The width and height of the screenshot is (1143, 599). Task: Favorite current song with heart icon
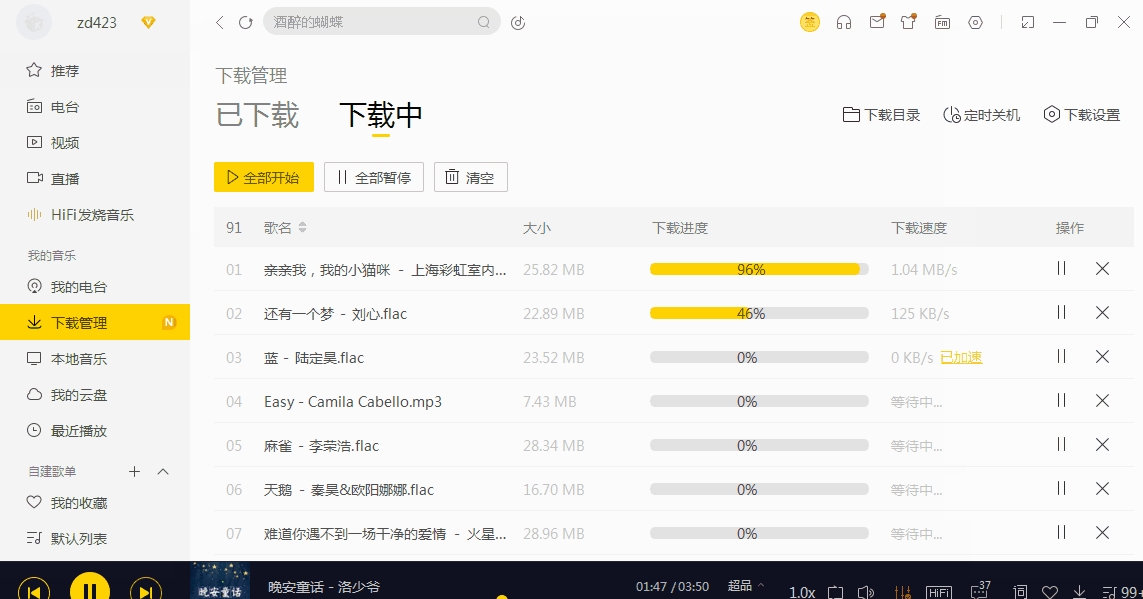pos(1050,592)
